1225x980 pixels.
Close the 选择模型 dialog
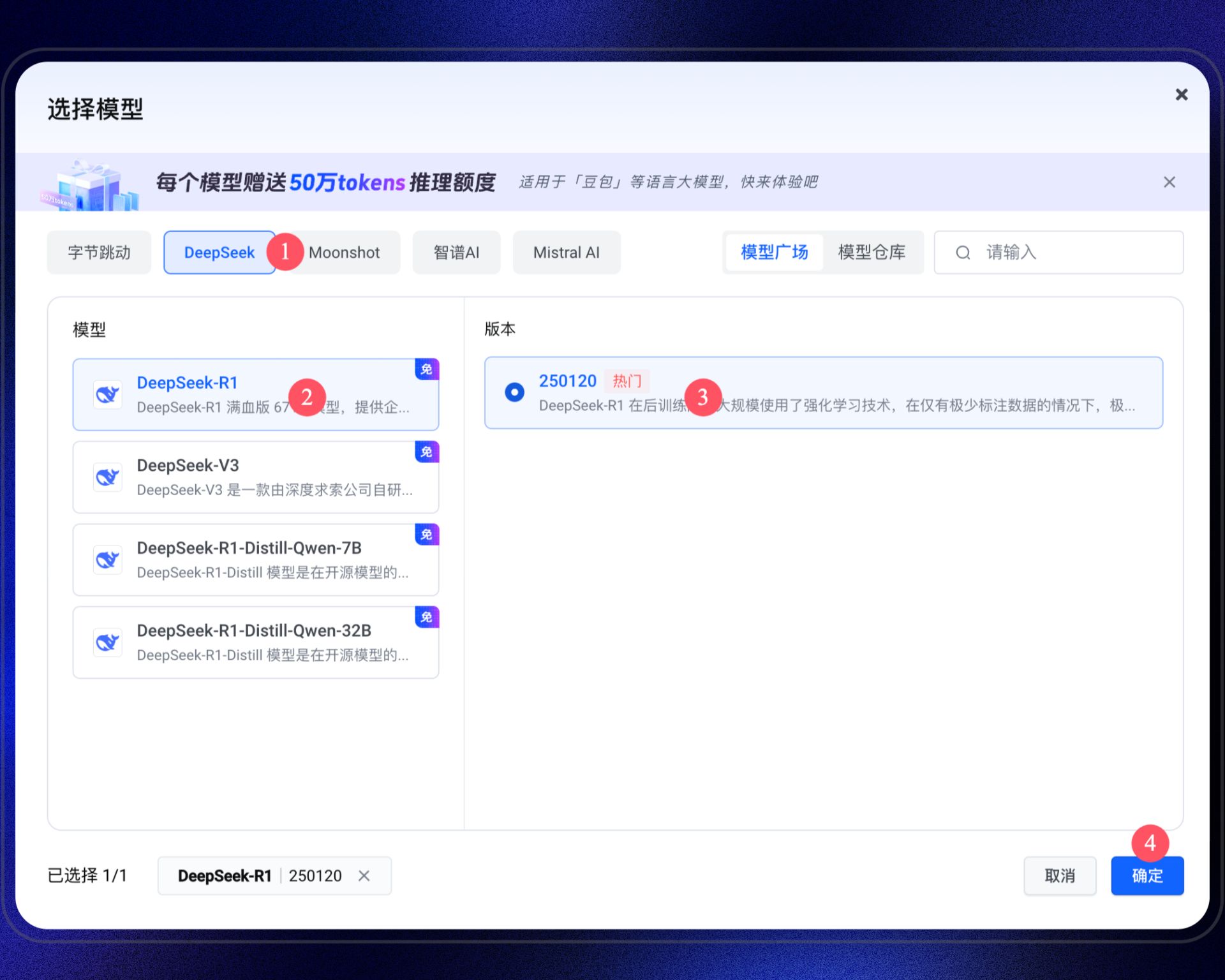(1181, 95)
